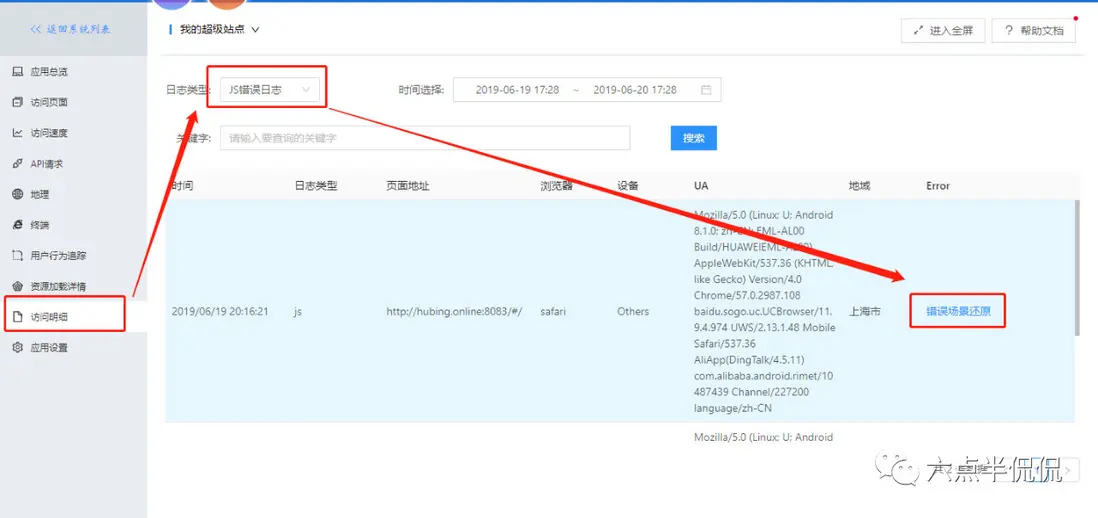This screenshot has width=1098, height=518.
Task: Click the end time 2019-06-20 17:28 field
Action: point(634,90)
